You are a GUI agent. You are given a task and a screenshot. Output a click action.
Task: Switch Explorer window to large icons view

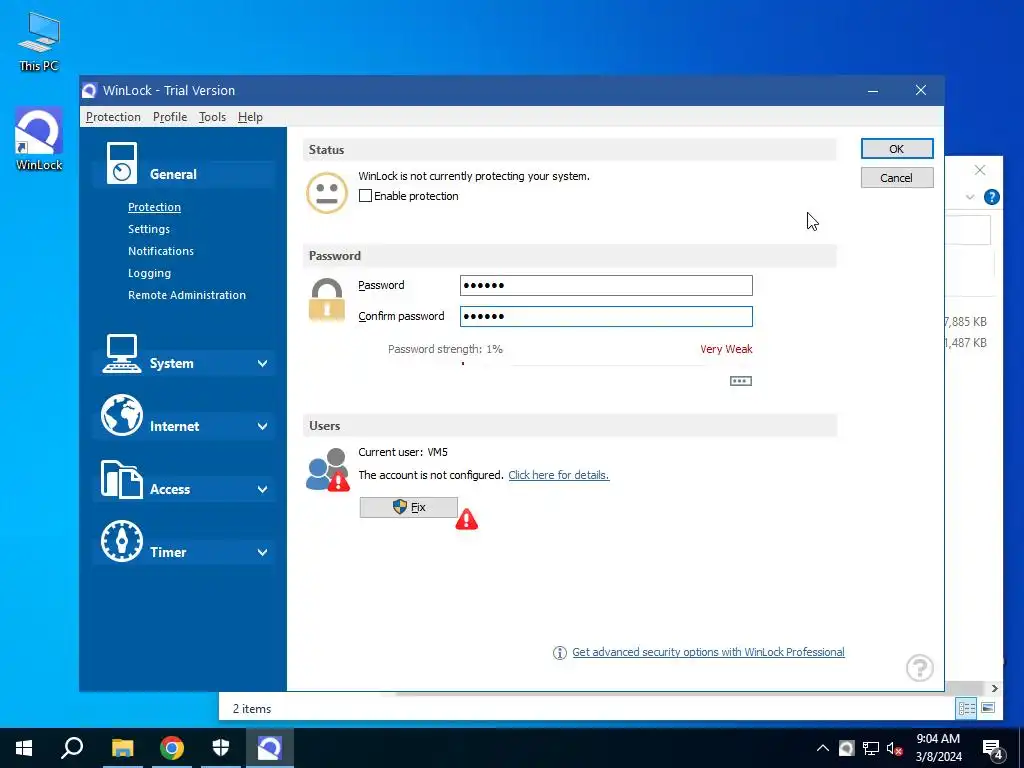coord(988,708)
